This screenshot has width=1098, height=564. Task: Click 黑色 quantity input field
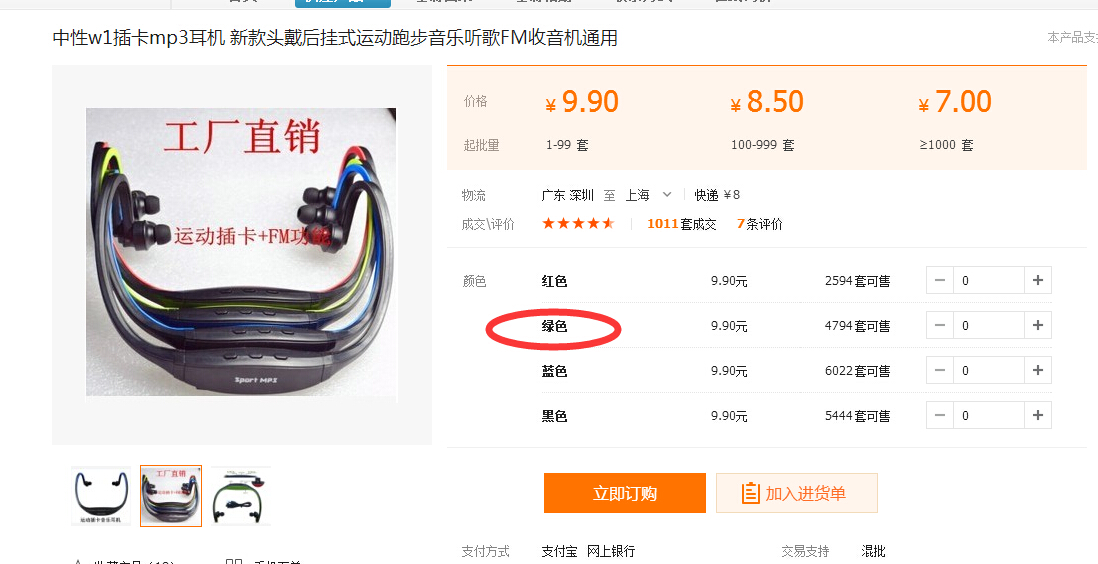click(x=989, y=415)
